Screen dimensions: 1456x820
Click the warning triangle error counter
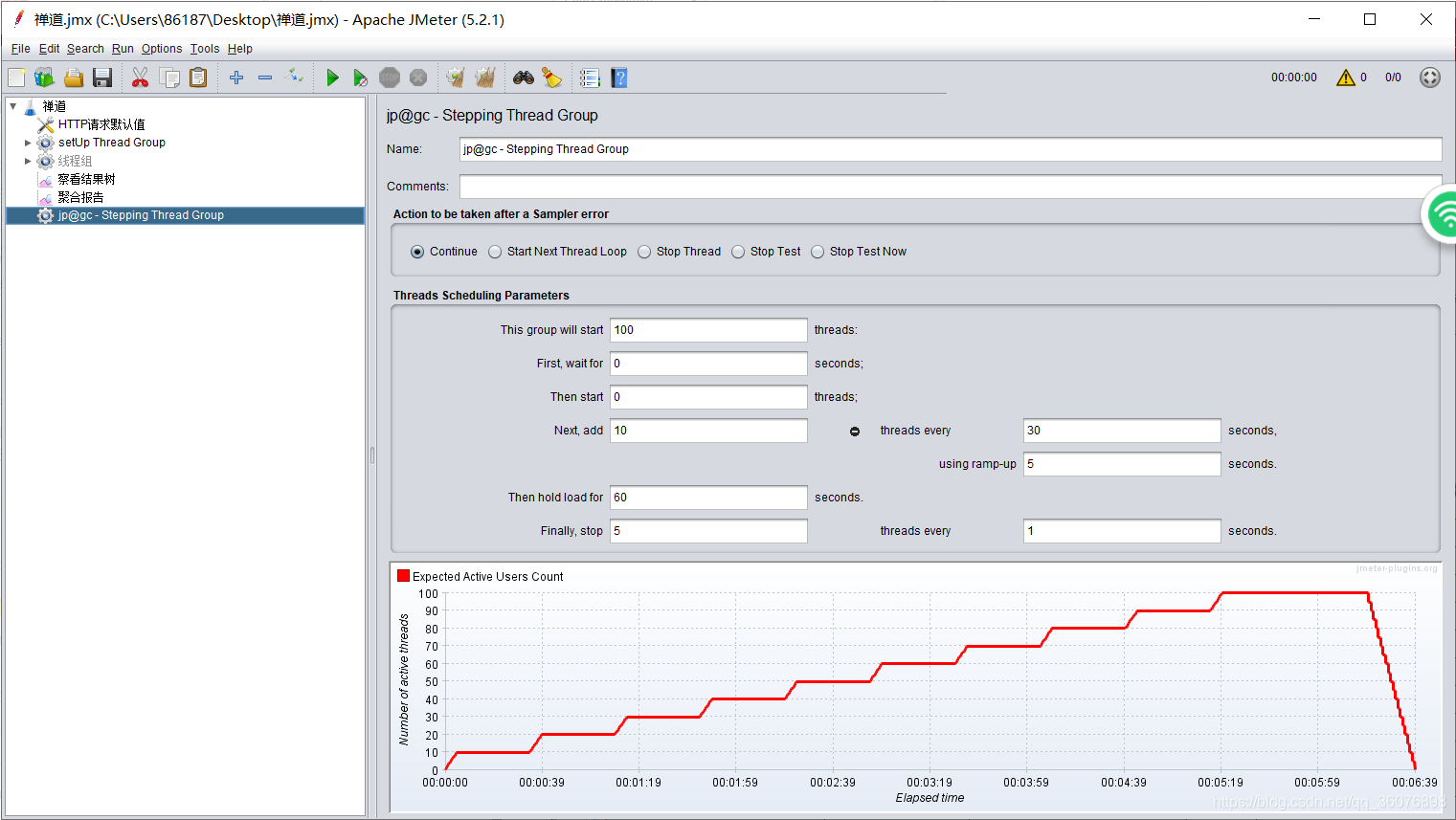click(x=1346, y=78)
